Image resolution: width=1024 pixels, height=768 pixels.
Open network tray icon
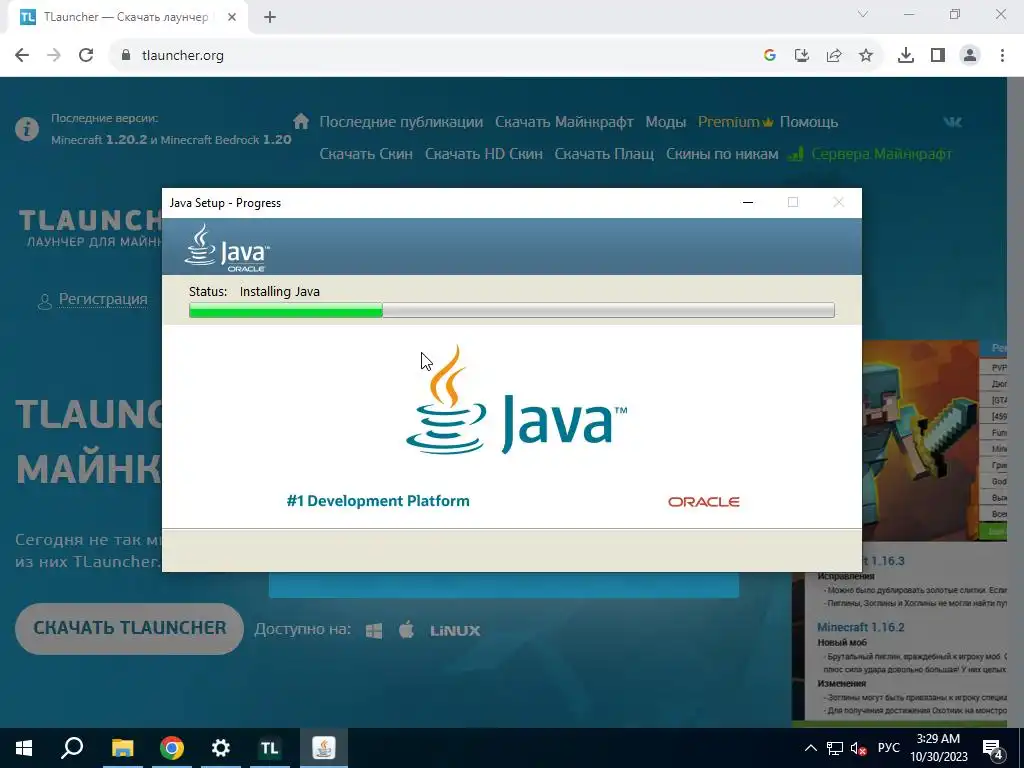click(835, 748)
